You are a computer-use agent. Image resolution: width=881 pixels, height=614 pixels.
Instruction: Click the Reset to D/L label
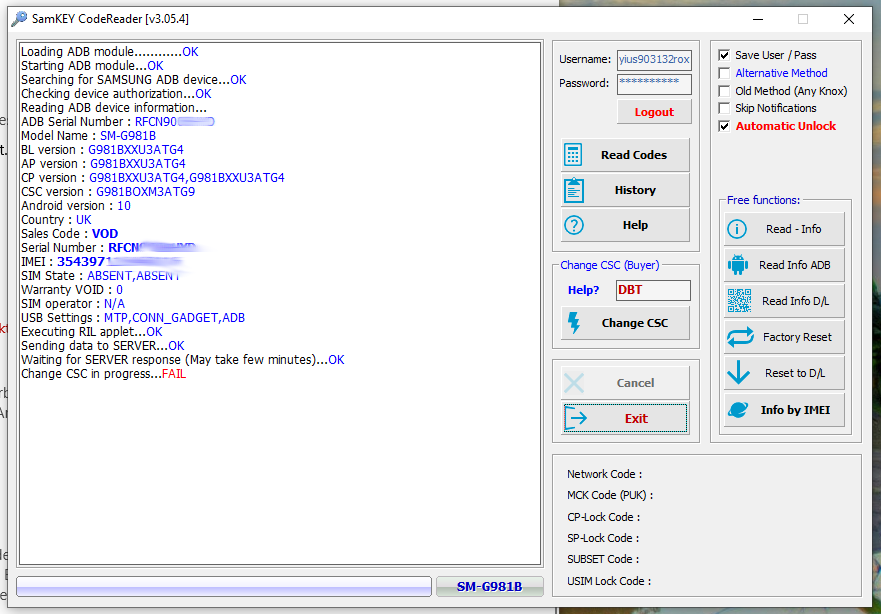click(x=794, y=373)
